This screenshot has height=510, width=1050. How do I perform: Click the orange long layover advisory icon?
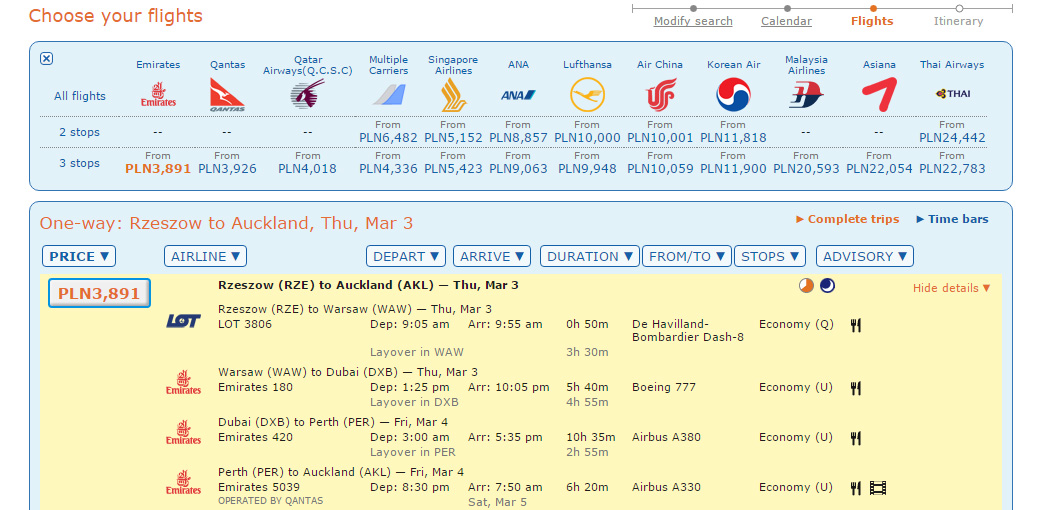point(807,286)
